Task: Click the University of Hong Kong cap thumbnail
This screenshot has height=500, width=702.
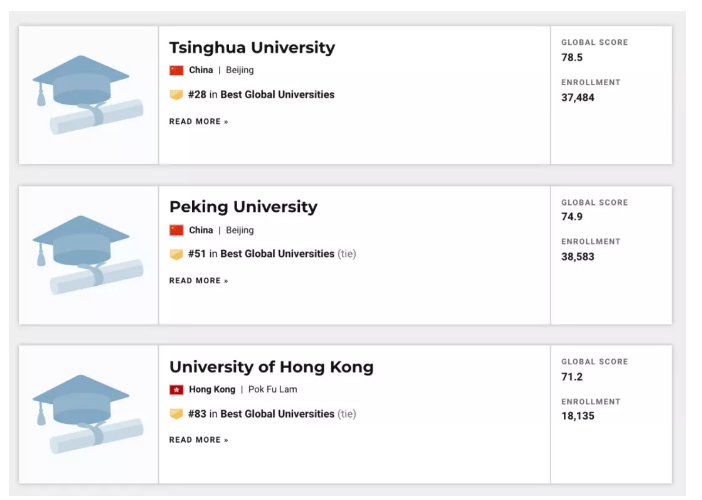Action: 88,414
